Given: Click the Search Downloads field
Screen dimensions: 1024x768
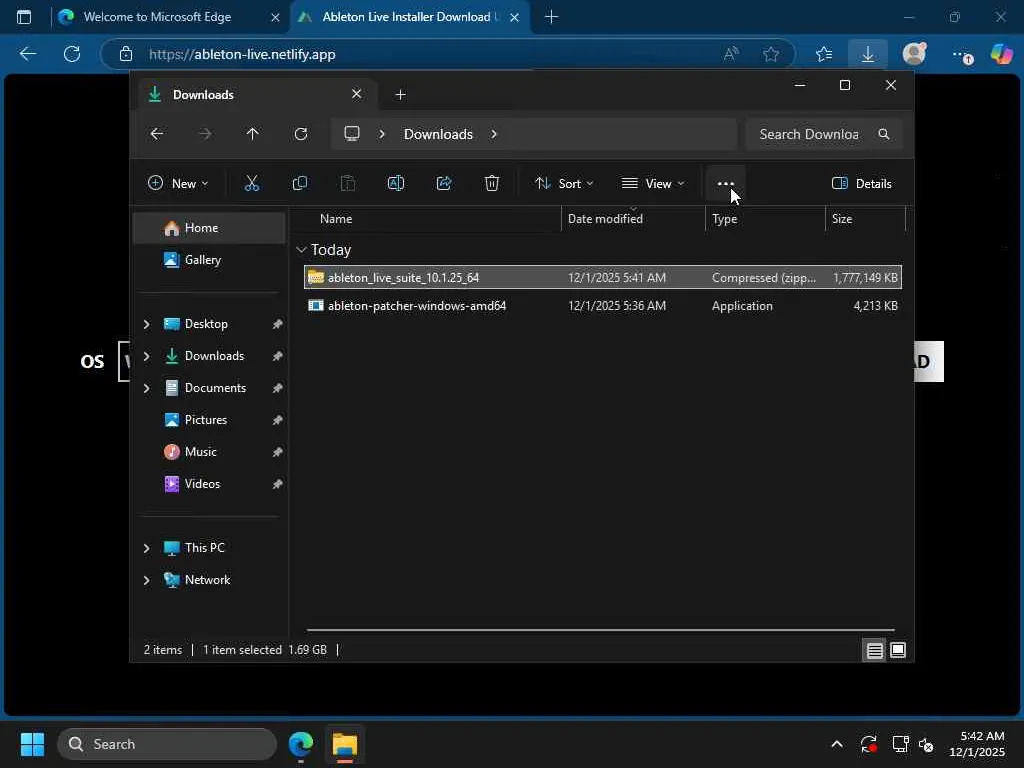Looking at the screenshot, I should [824, 134].
